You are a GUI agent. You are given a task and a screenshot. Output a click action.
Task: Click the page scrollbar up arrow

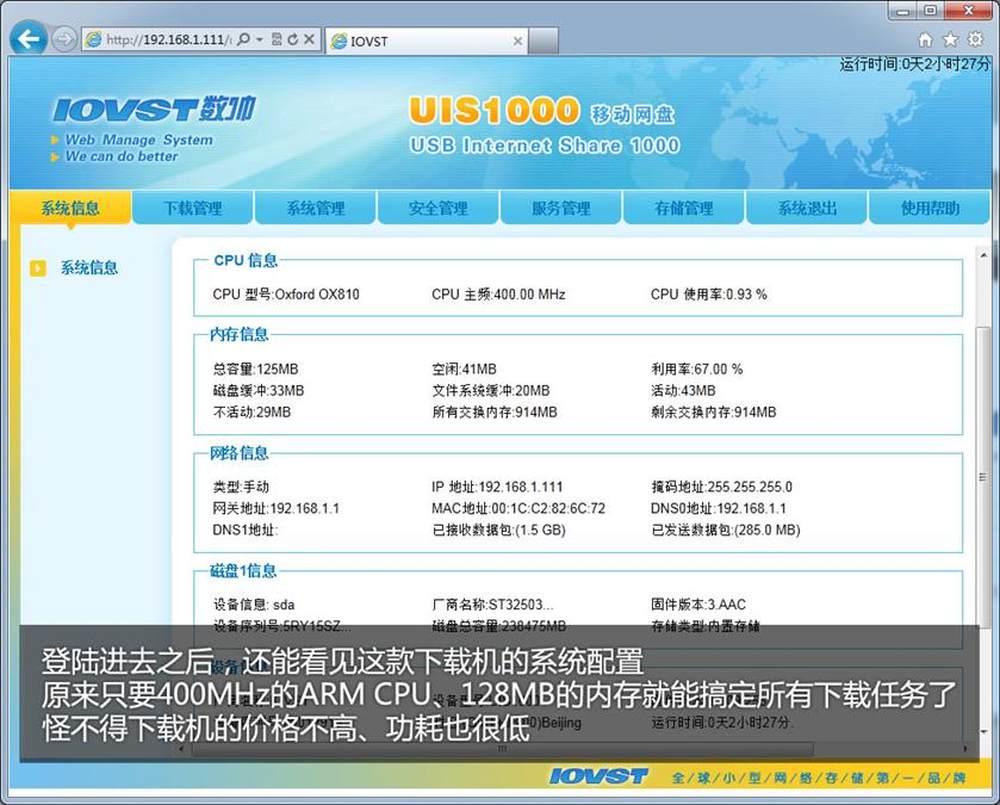point(983,256)
